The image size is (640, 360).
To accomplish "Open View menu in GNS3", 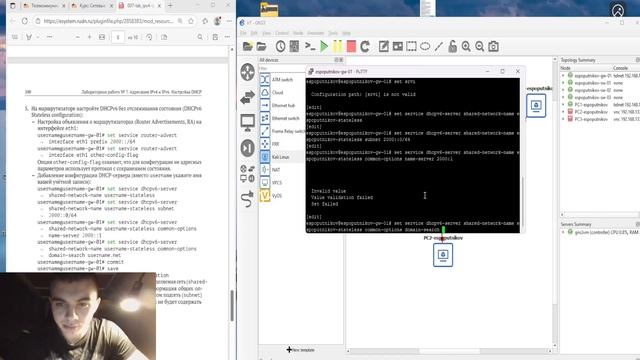I will 266,33.
